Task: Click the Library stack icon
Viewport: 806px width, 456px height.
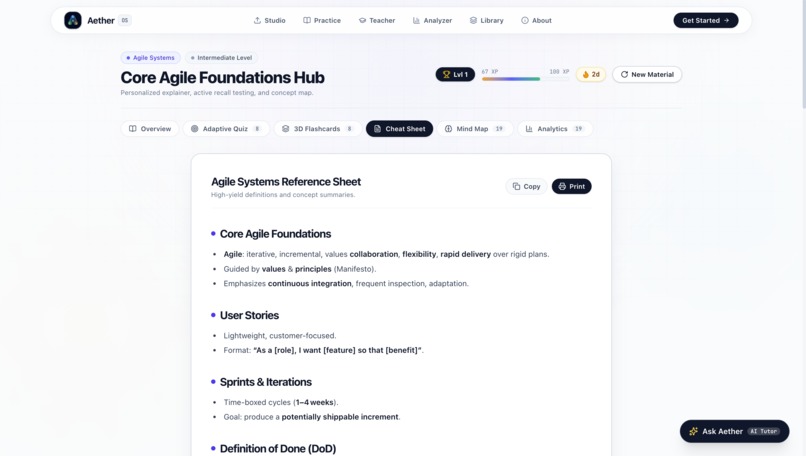Action: (473, 21)
